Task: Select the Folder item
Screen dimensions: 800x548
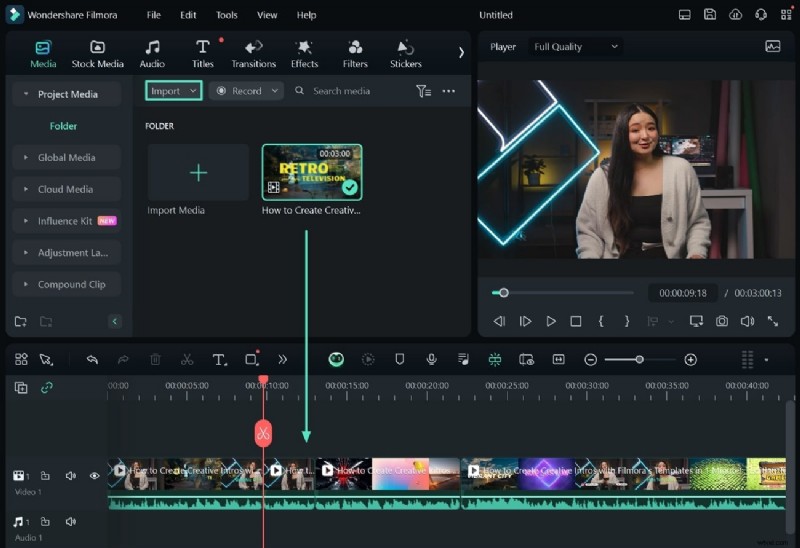Action: click(x=63, y=126)
